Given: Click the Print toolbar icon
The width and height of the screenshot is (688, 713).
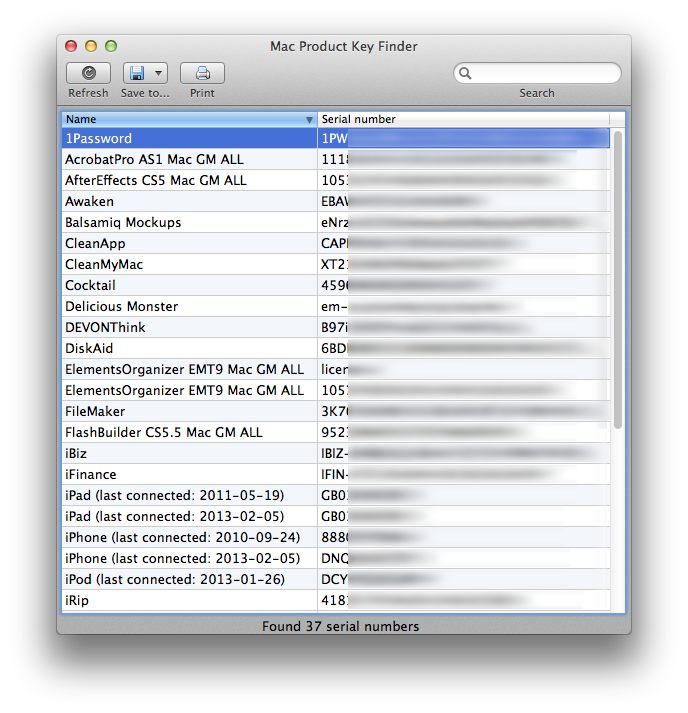Looking at the screenshot, I should 202,73.
